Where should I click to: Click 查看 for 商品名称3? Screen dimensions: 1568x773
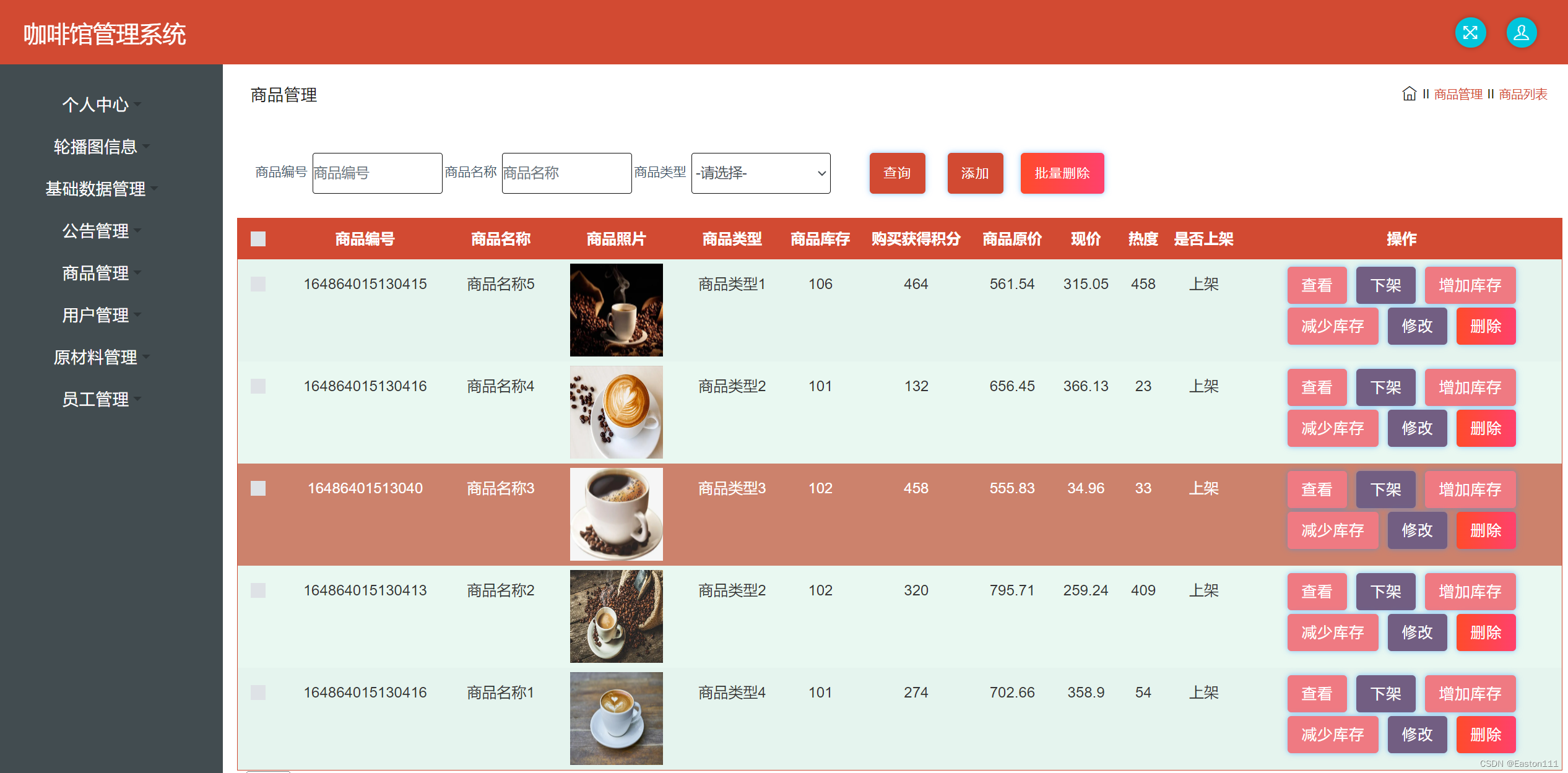(1317, 490)
